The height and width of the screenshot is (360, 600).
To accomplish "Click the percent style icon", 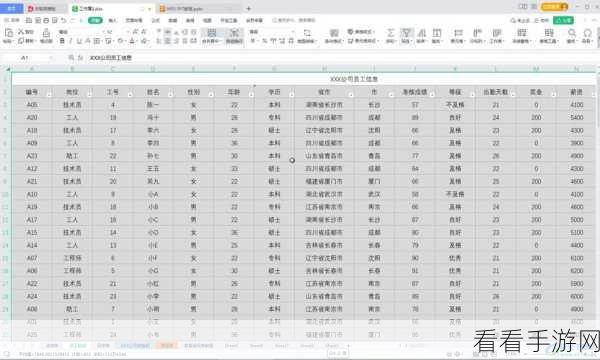I will tap(264, 41).
